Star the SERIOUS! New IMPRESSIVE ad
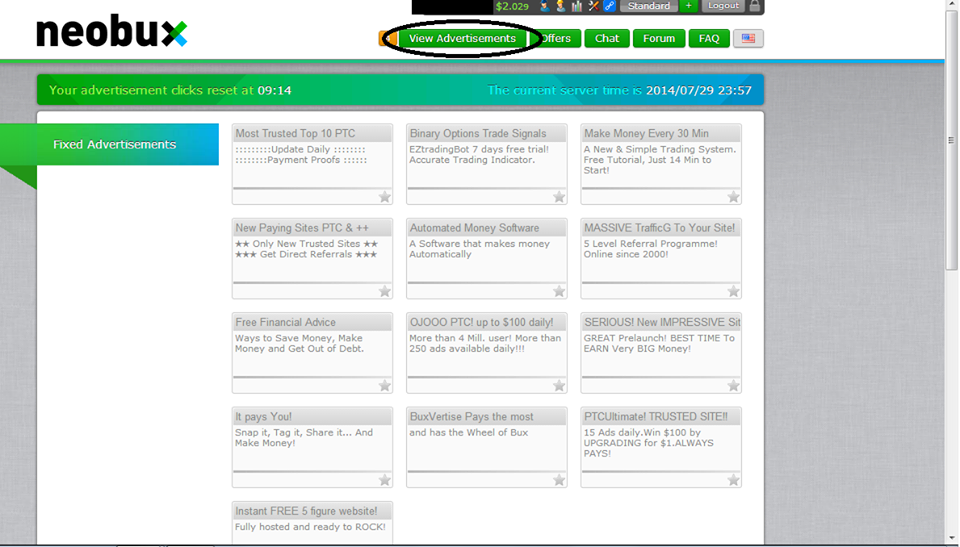 point(733,385)
